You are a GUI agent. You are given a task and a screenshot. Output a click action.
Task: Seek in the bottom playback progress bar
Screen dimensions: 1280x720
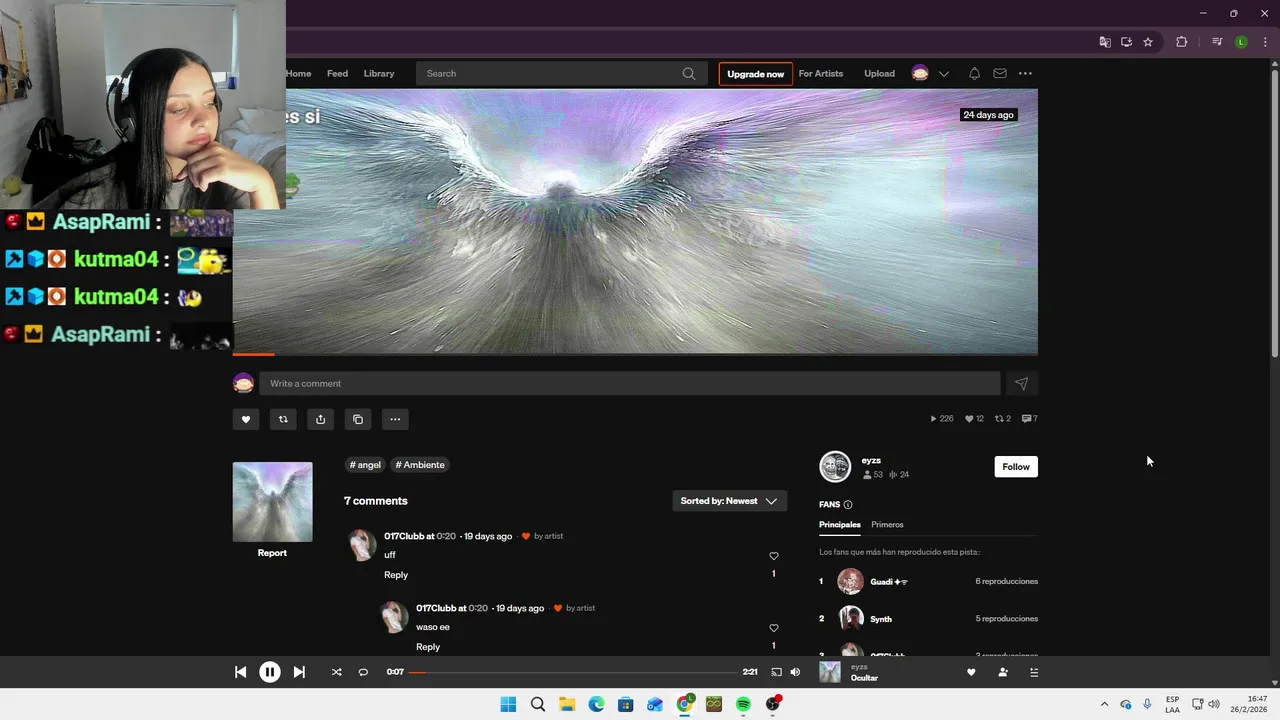click(575, 672)
